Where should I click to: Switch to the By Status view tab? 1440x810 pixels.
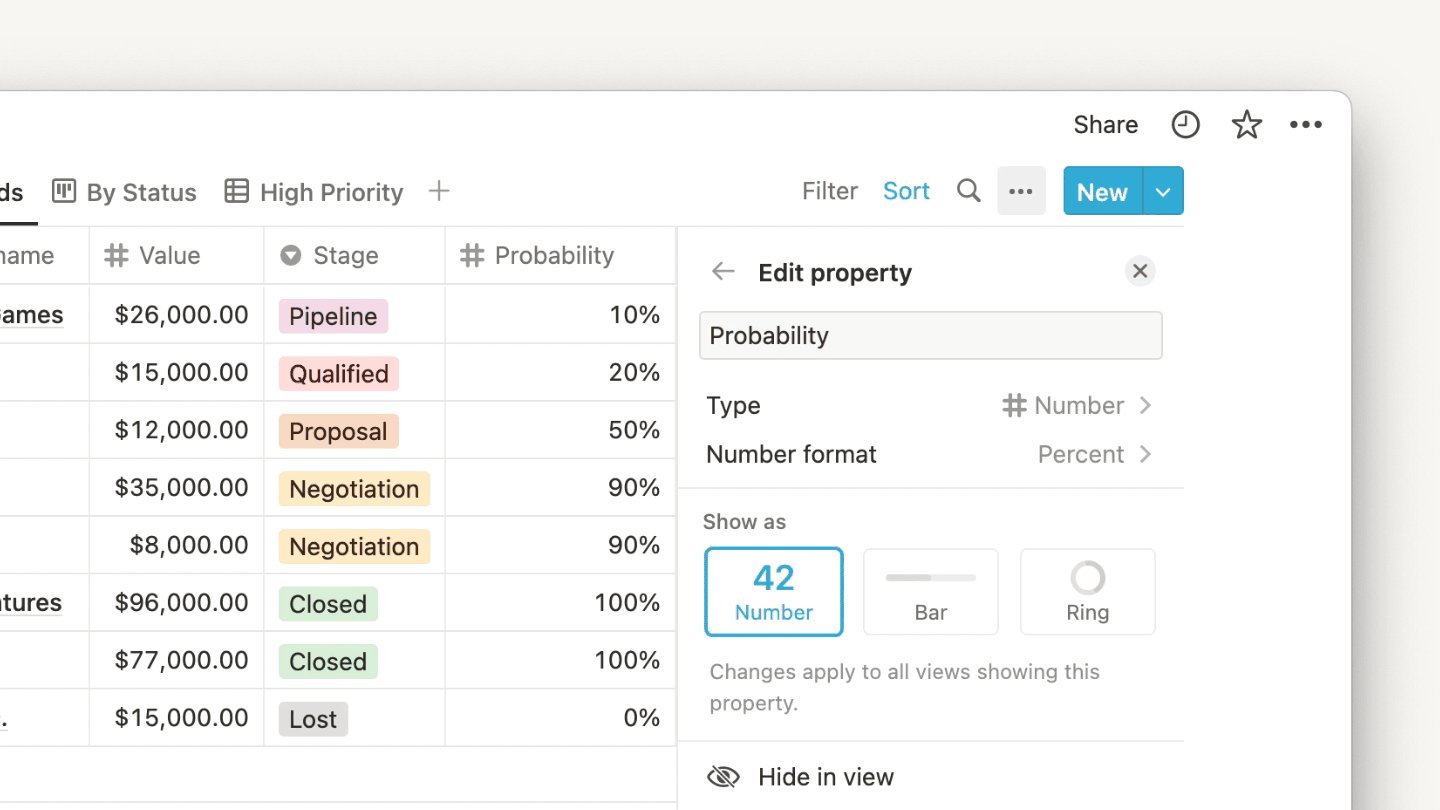[x=125, y=192]
